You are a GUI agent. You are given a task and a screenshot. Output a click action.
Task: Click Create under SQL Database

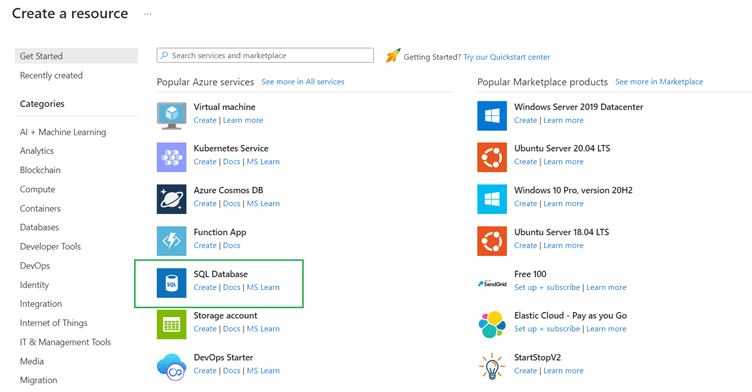coord(205,287)
